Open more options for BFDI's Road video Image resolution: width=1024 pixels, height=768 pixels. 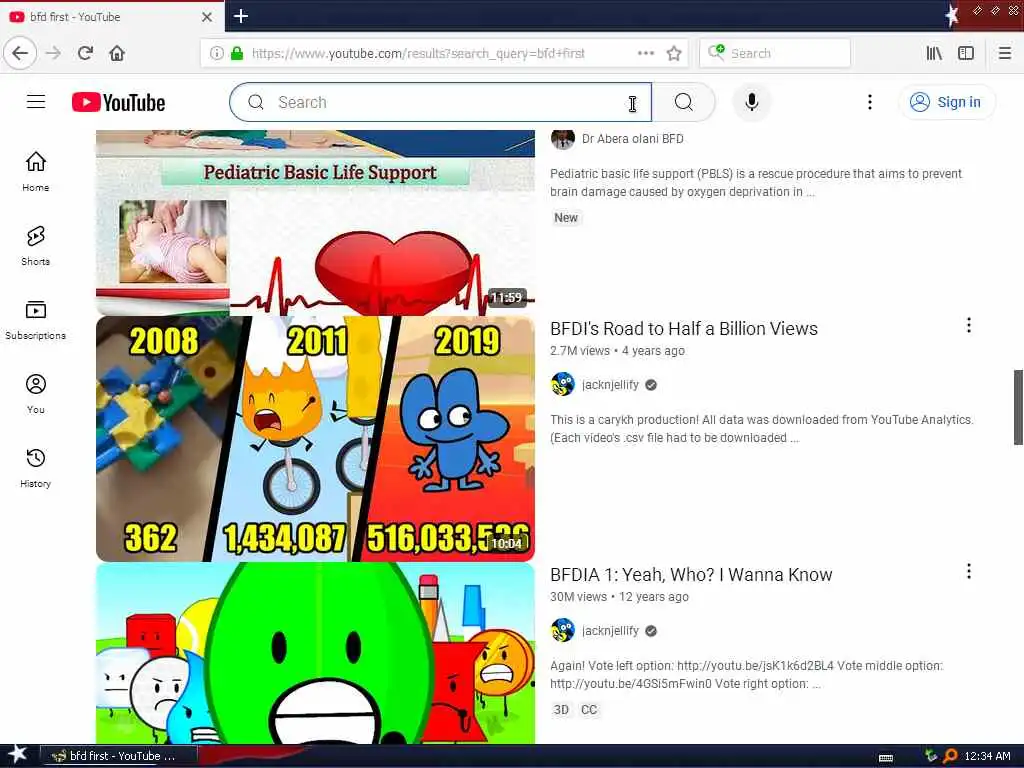[968, 325]
